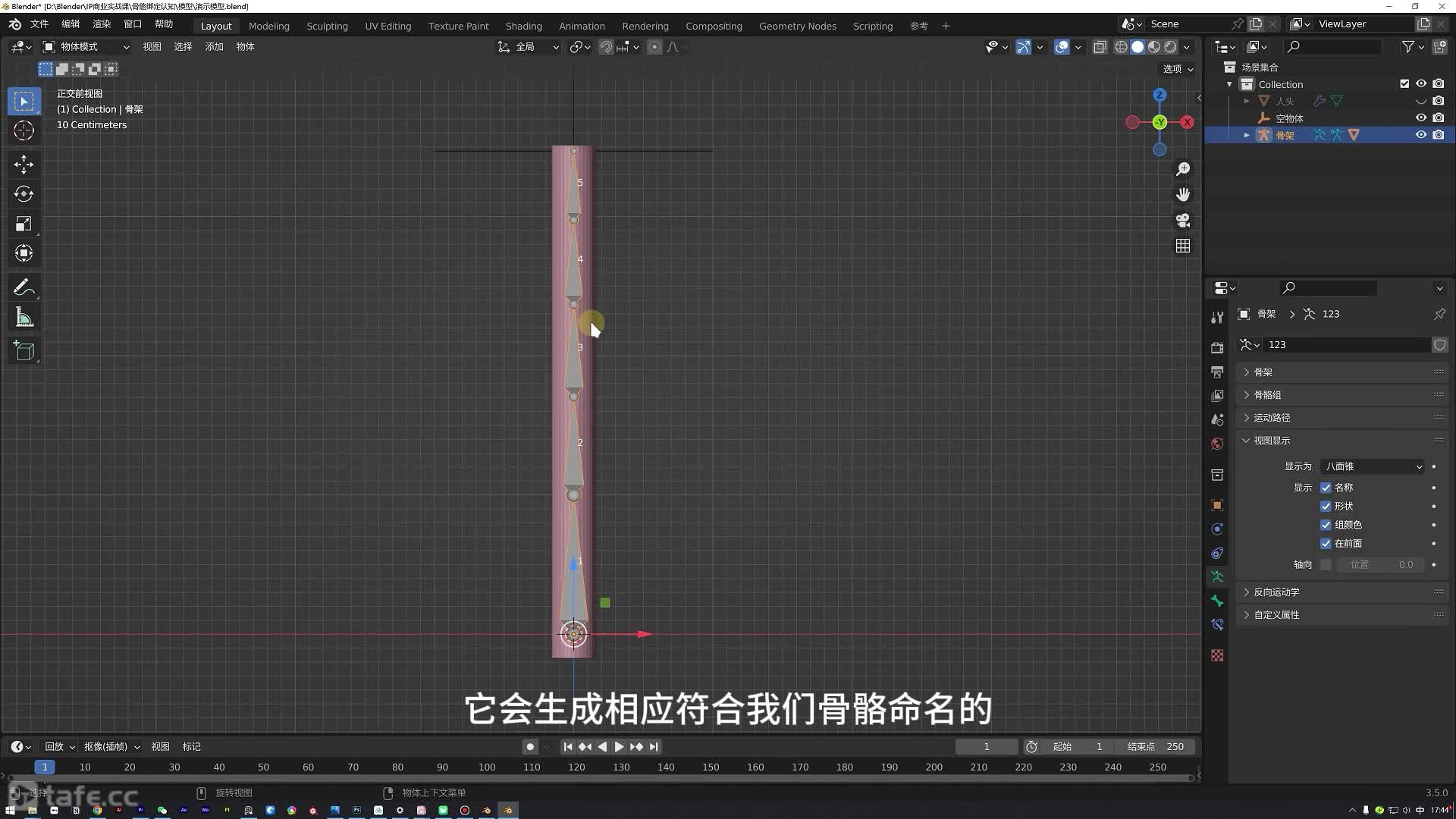Open the Bone properties tab
Image resolution: width=1456 pixels, height=819 pixels.
click(1217, 601)
